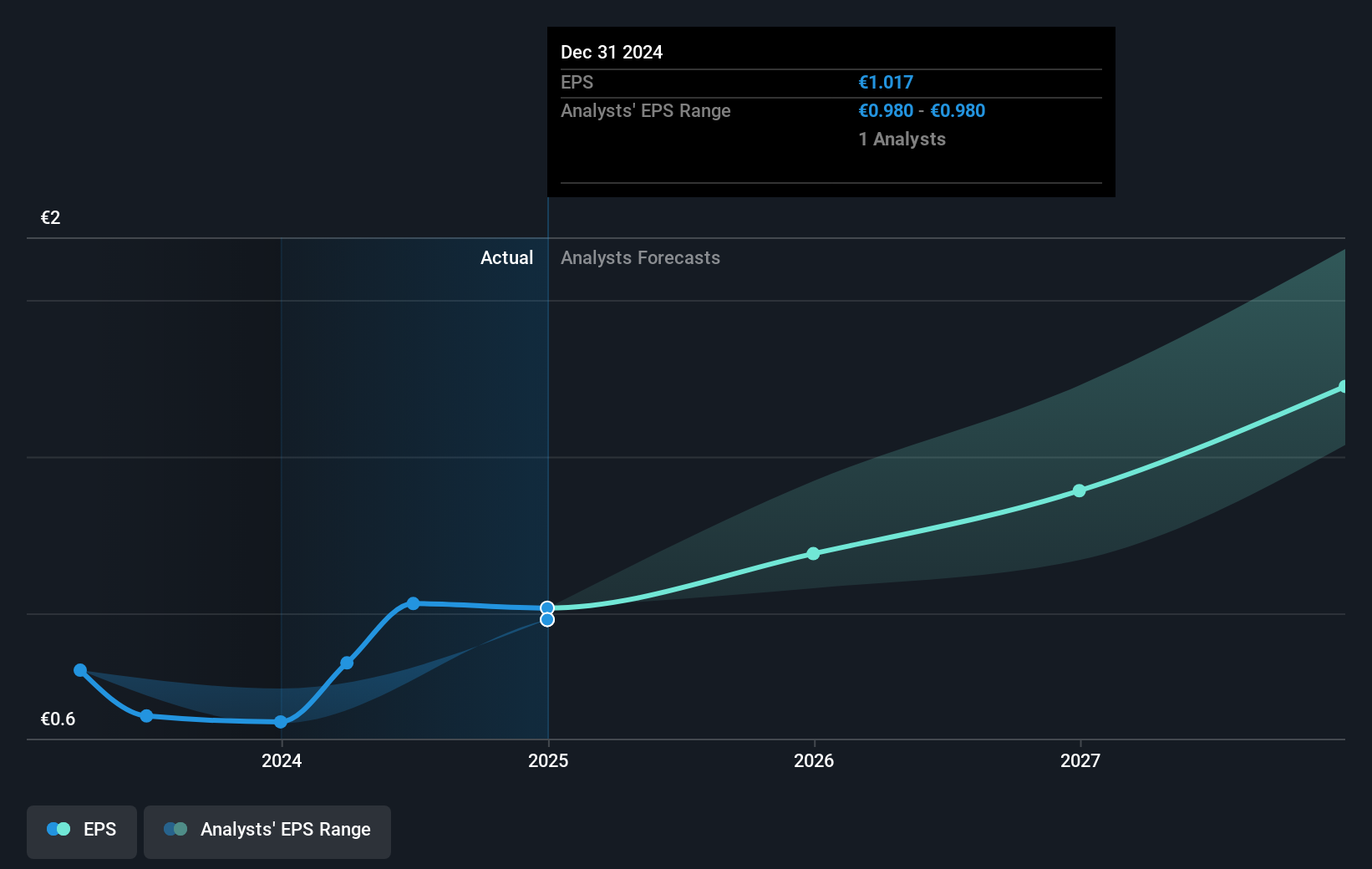Screen dimensions: 1372x869
Task: Select the EPS data point mid-2024 peak
Action: coord(413,603)
